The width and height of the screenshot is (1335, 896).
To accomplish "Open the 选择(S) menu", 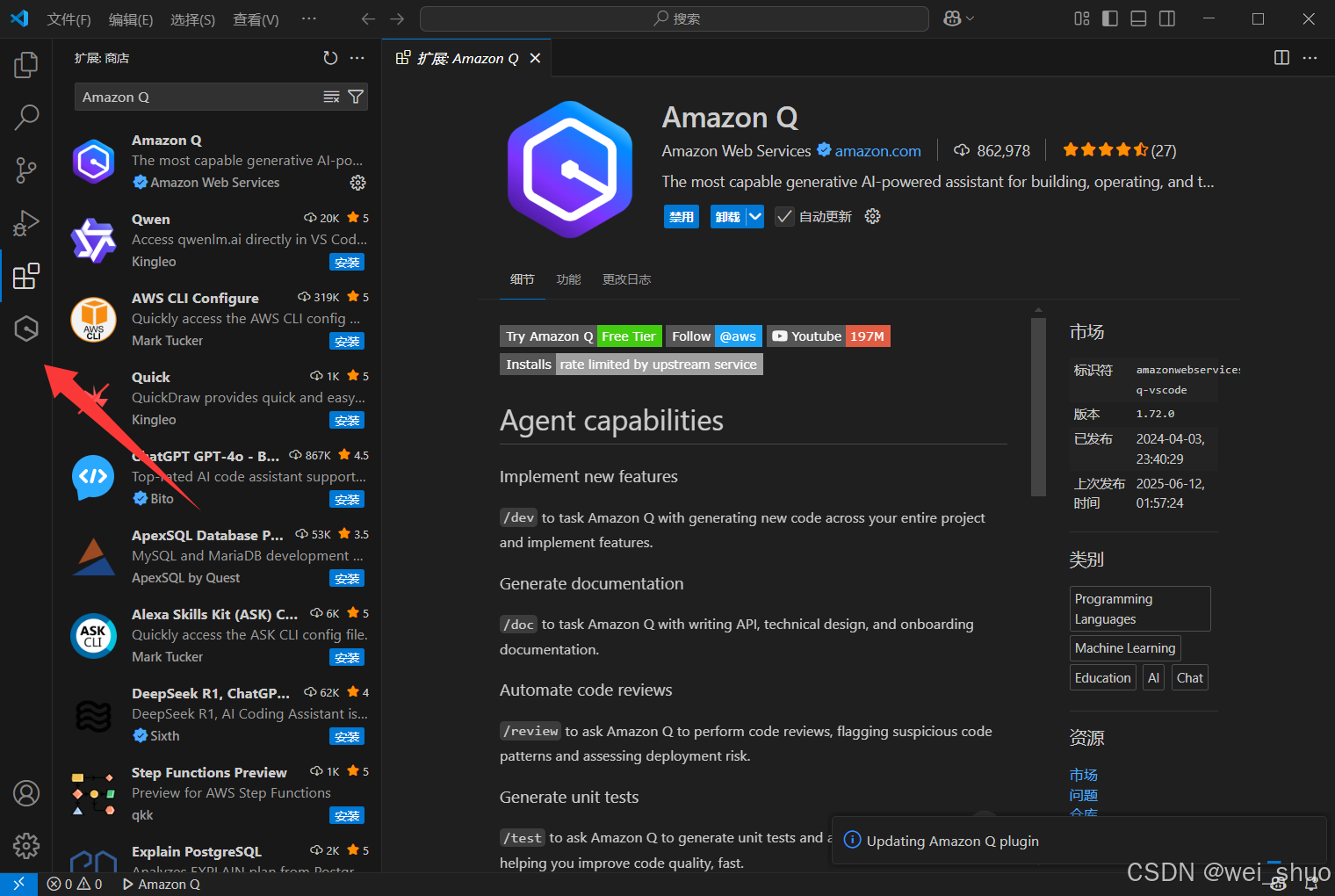I will pyautogui.click(x=192, y=19).
